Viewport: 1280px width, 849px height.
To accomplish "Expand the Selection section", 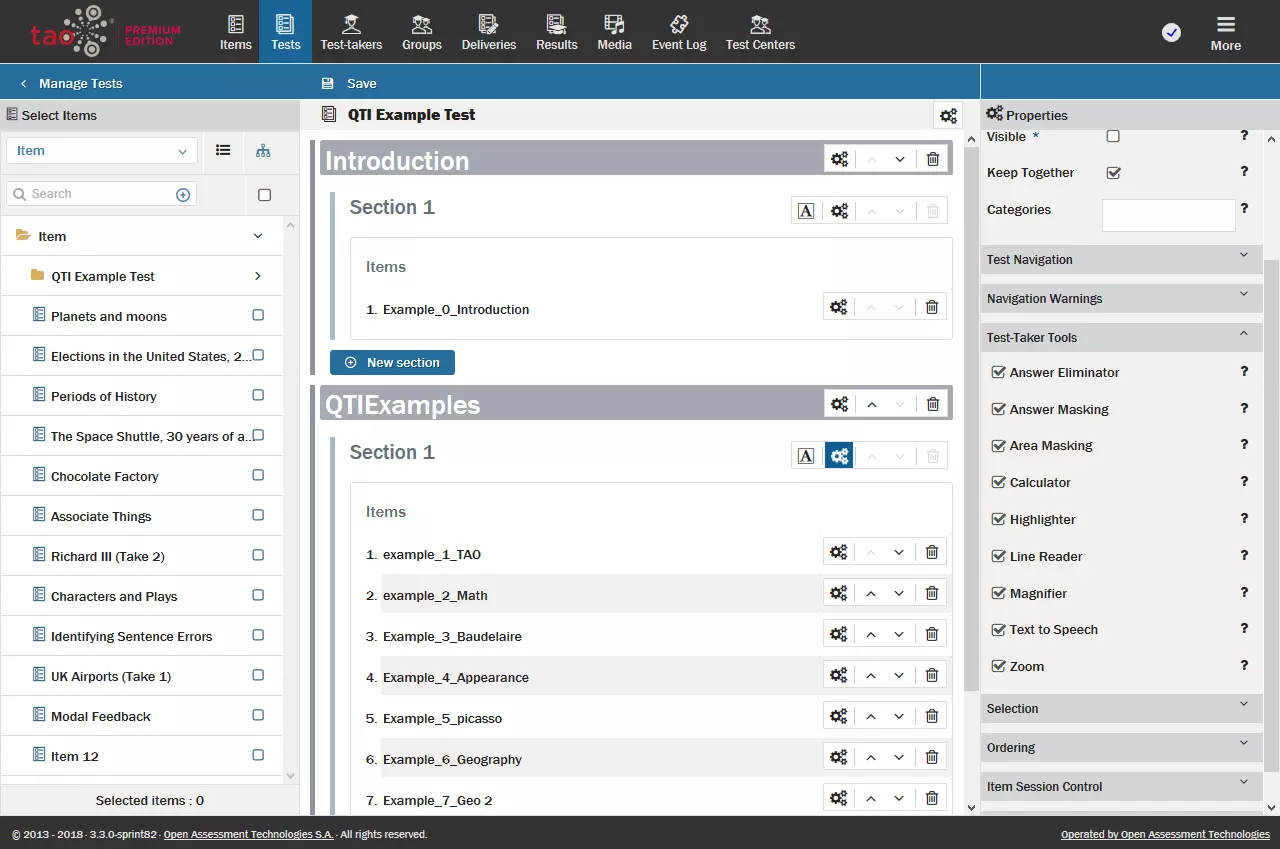I will point(1121,708).
